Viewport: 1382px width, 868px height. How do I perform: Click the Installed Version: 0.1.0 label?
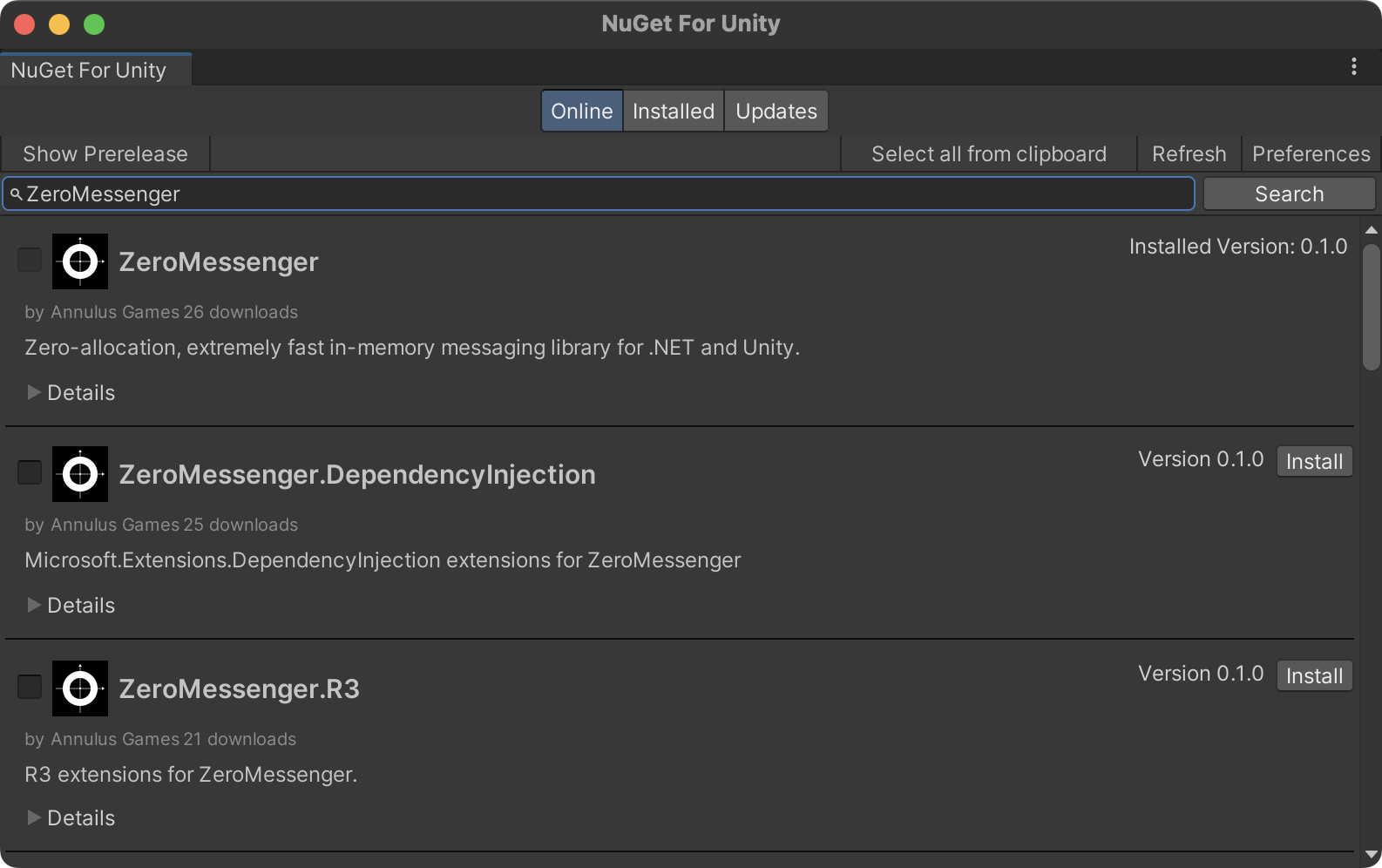[x=1238, y=247]
